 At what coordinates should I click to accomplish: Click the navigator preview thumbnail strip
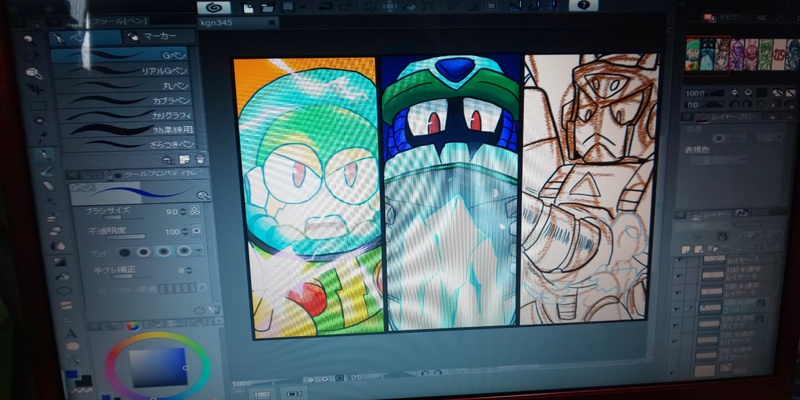(x=742, y=55)
